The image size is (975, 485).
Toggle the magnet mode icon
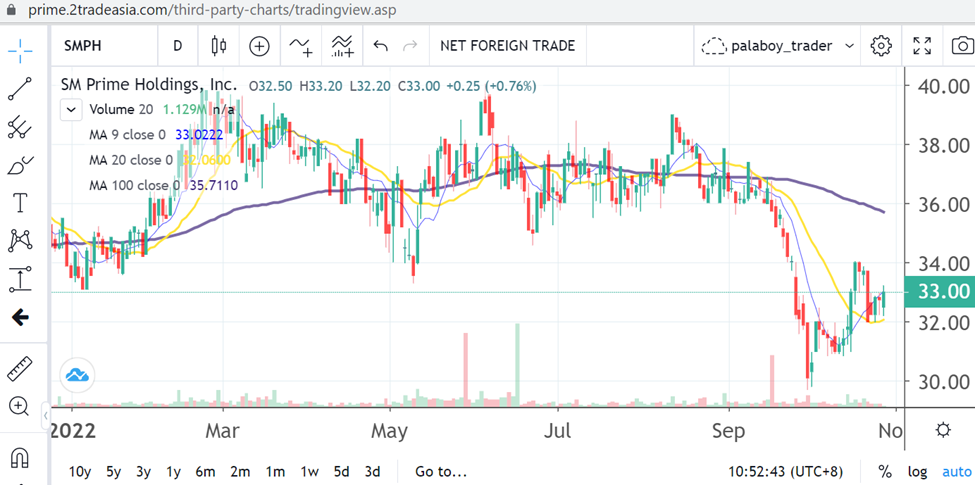pos(20,459)
